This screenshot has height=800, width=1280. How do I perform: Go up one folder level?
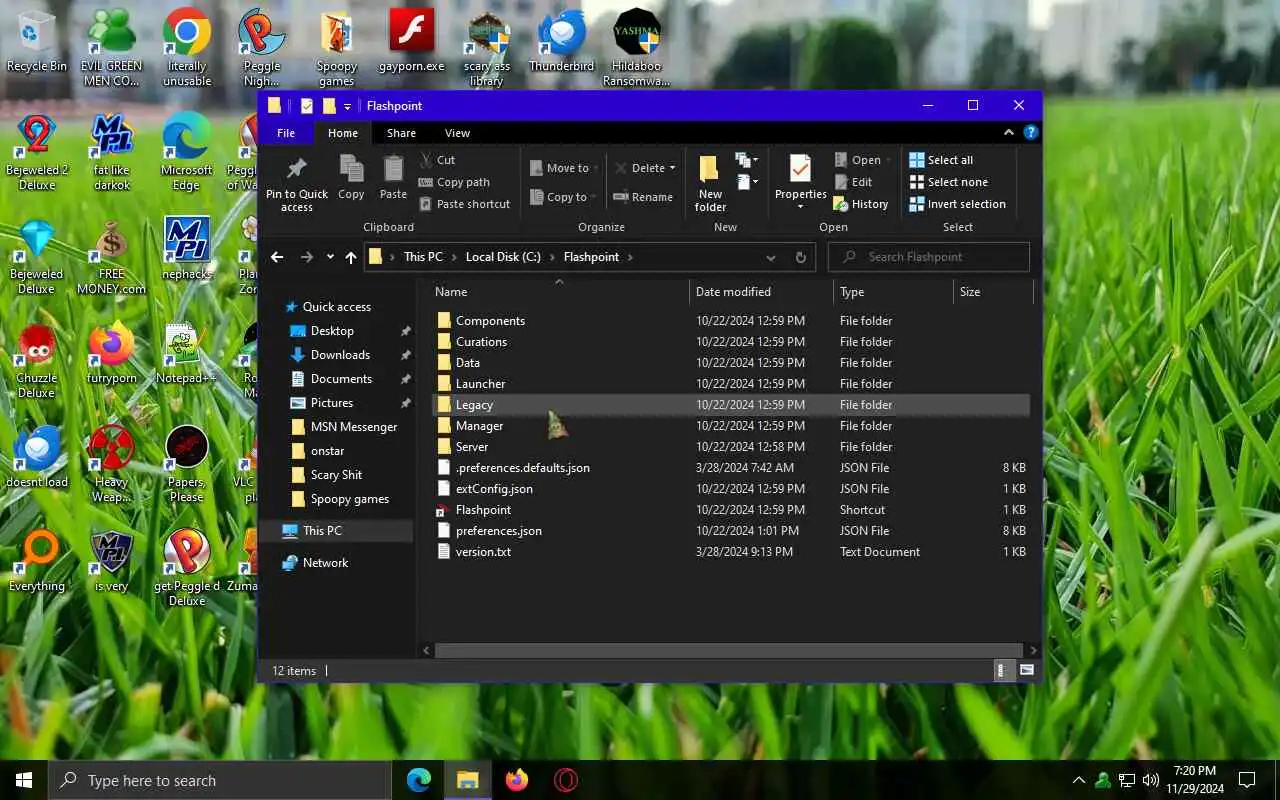tap(350, 257)
